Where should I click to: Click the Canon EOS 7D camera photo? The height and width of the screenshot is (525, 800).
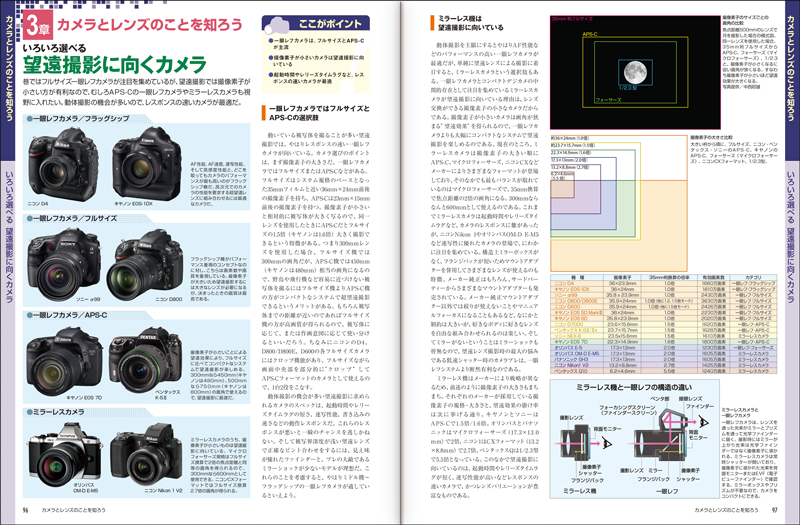[x=64, y=361]
